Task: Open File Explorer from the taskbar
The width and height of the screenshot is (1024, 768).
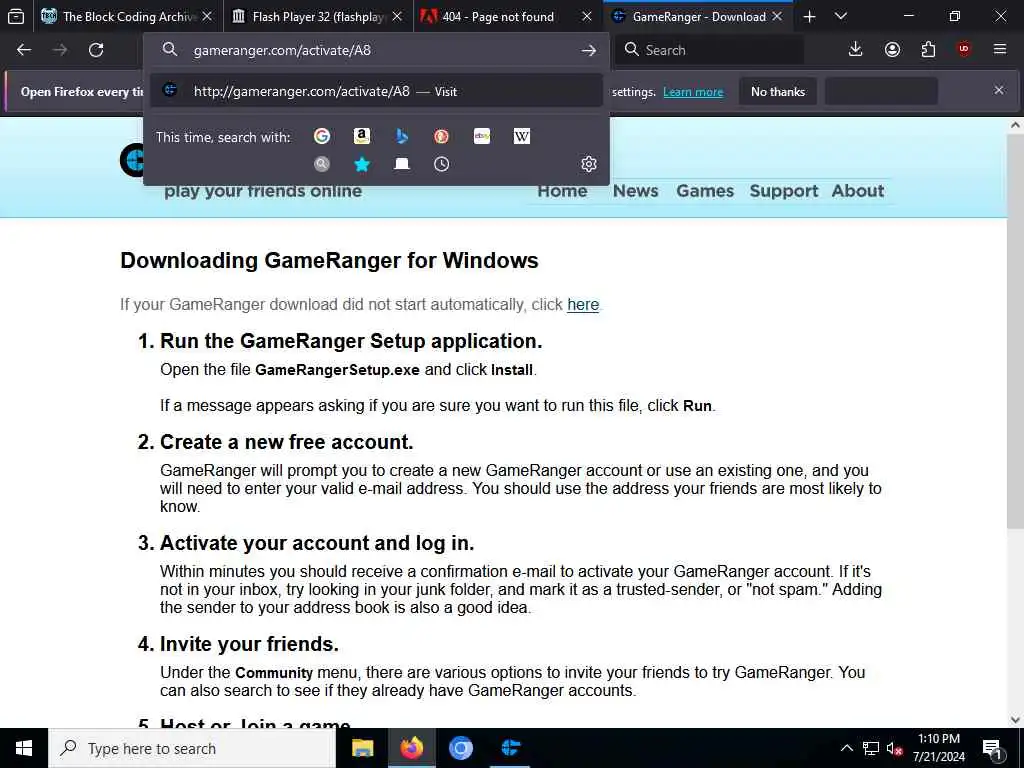Action: [362, 748]
